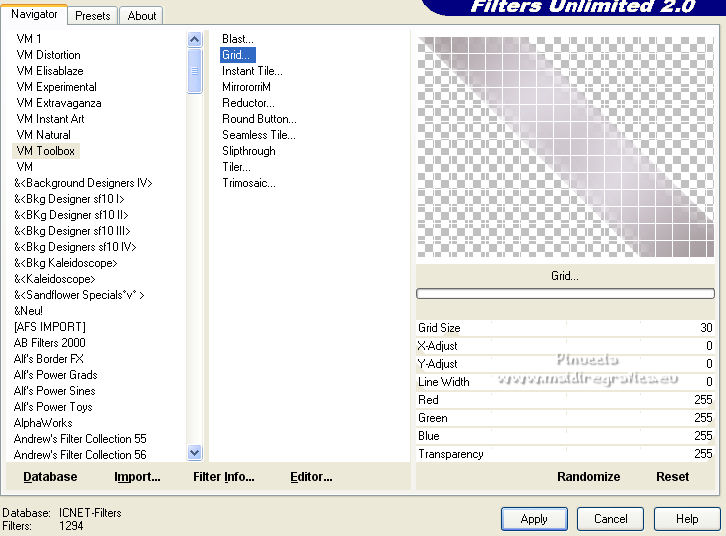Select the VM 1 category
Image resolution: width=726 pixels, height=536 pixels.
(x=29, y=39)
